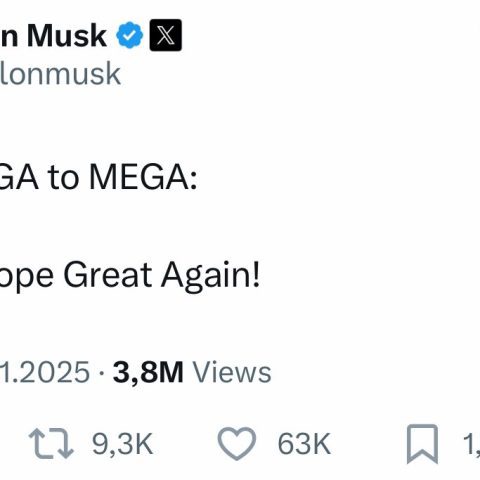Click the word "to" in the tweet
This screenshot has width=480, height=480.
pos(63,178)
